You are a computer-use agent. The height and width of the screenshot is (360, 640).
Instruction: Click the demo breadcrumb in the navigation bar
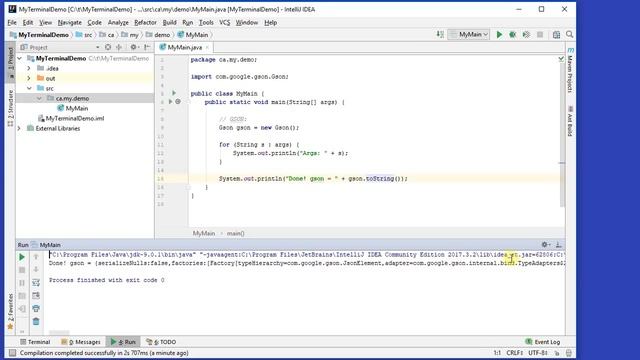tap(158, 35)
